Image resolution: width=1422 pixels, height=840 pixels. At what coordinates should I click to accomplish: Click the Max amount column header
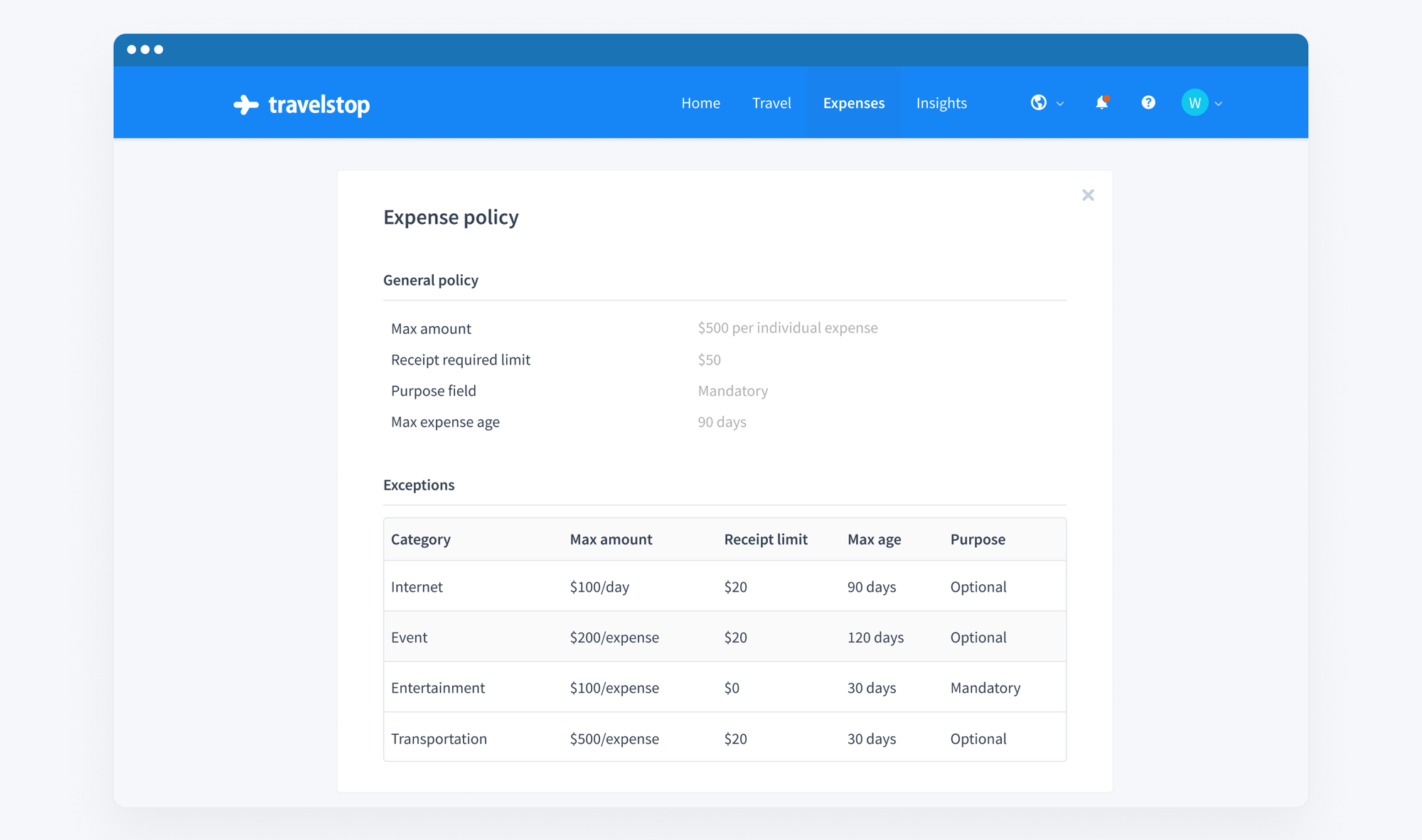point(611,539)
